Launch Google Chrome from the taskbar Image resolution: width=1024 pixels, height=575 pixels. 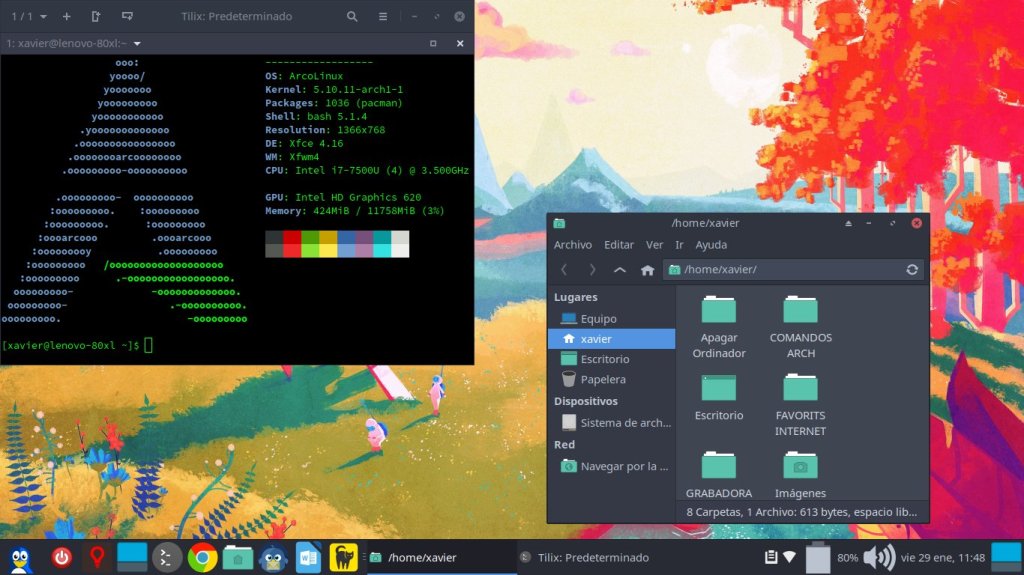tap(202, 557)
